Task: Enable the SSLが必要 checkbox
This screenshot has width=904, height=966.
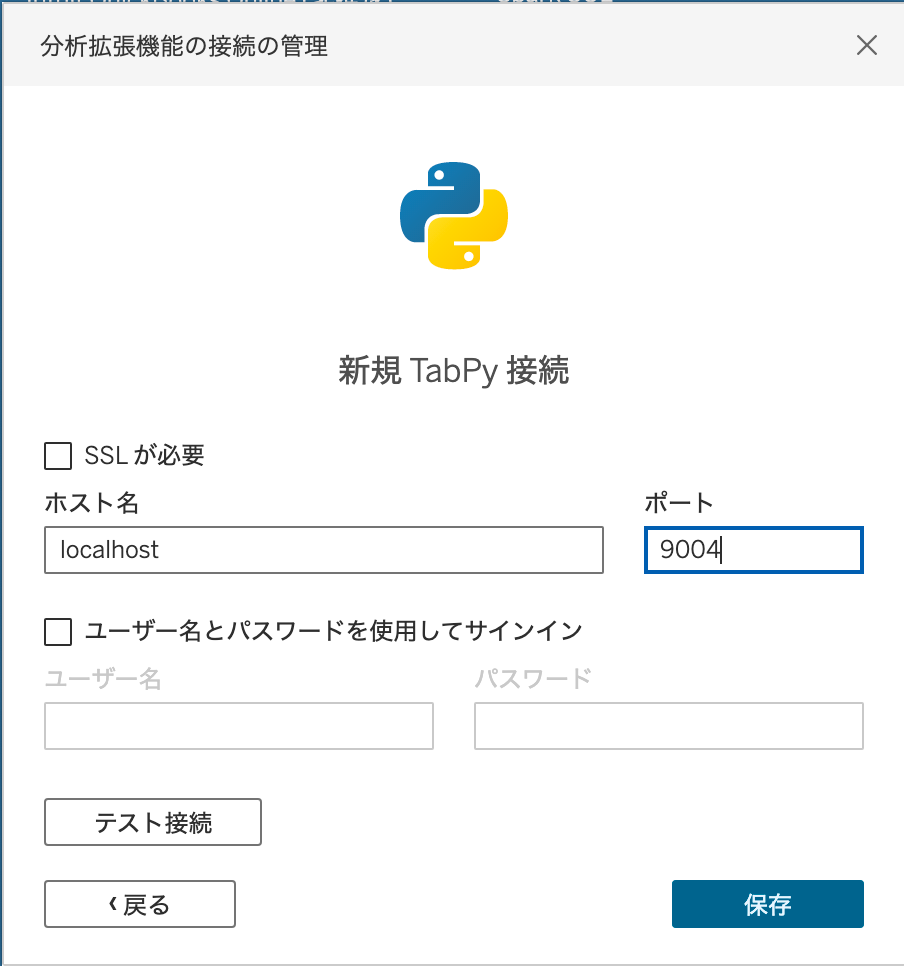Action: pyautogui.click(x=58, y=456)
